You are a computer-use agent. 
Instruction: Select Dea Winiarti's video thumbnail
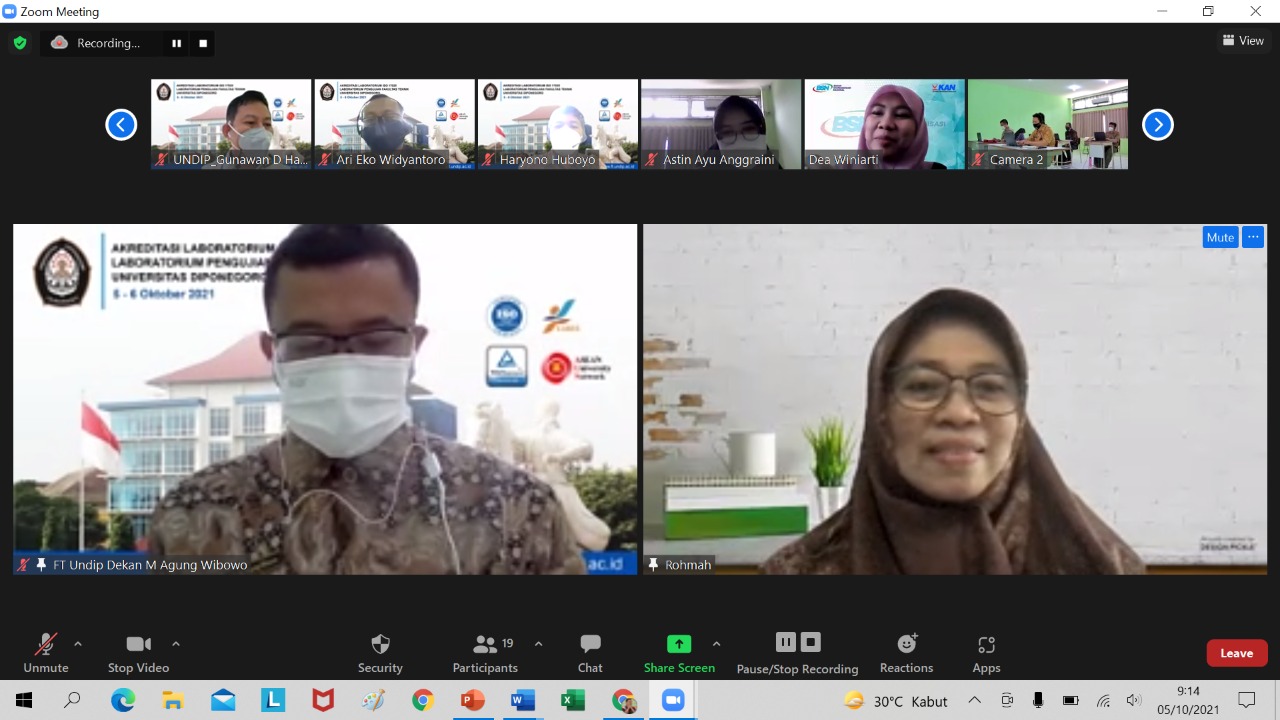coord(884,124)
